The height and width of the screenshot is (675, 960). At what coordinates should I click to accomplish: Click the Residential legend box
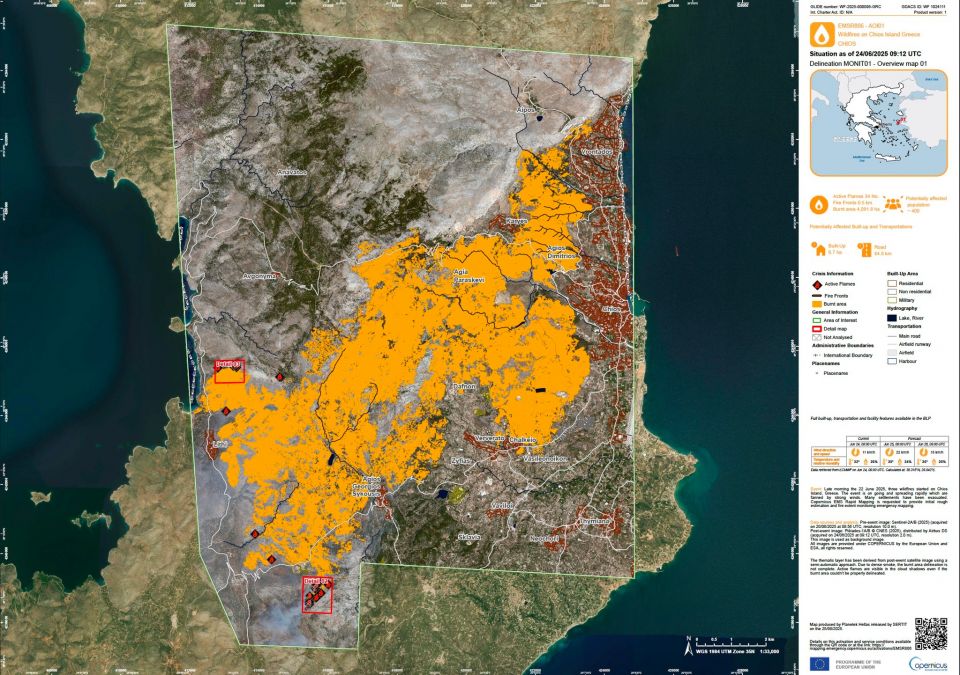(893, 283)
